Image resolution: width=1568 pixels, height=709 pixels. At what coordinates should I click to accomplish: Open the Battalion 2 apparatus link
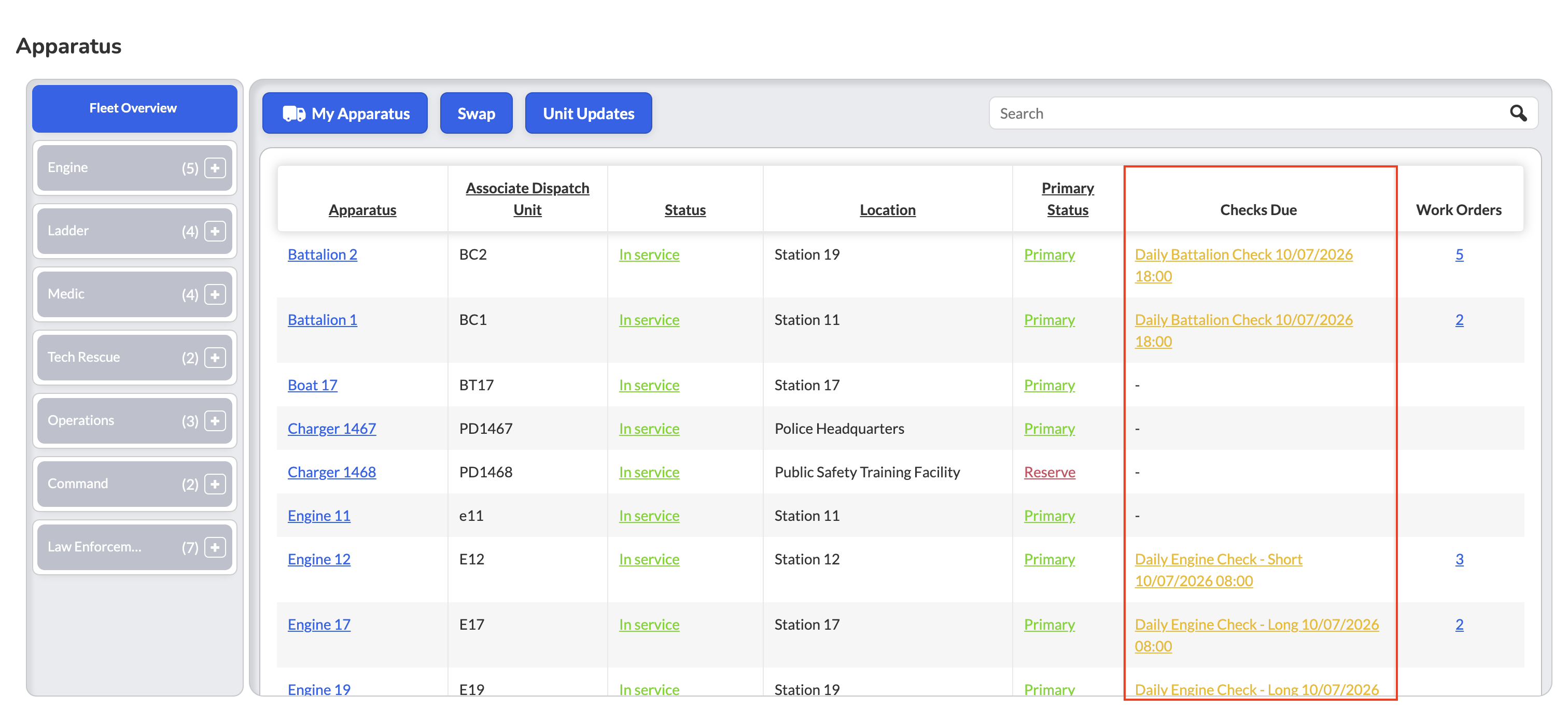click(x=322, y=254)
